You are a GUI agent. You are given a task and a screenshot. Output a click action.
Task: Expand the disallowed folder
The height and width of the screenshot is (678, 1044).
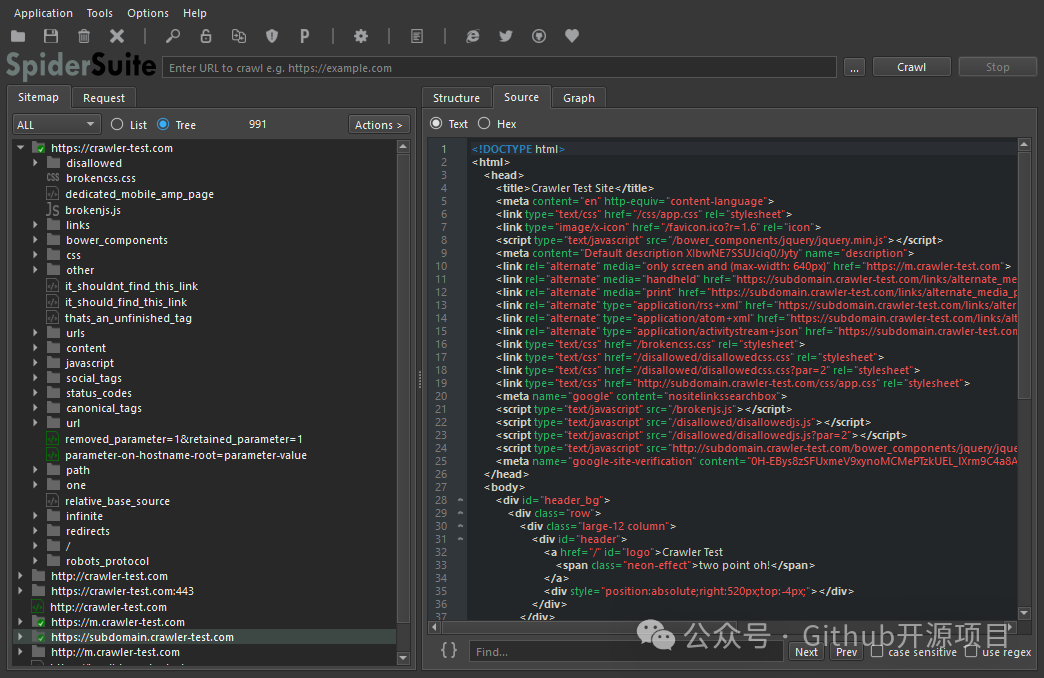35,163
